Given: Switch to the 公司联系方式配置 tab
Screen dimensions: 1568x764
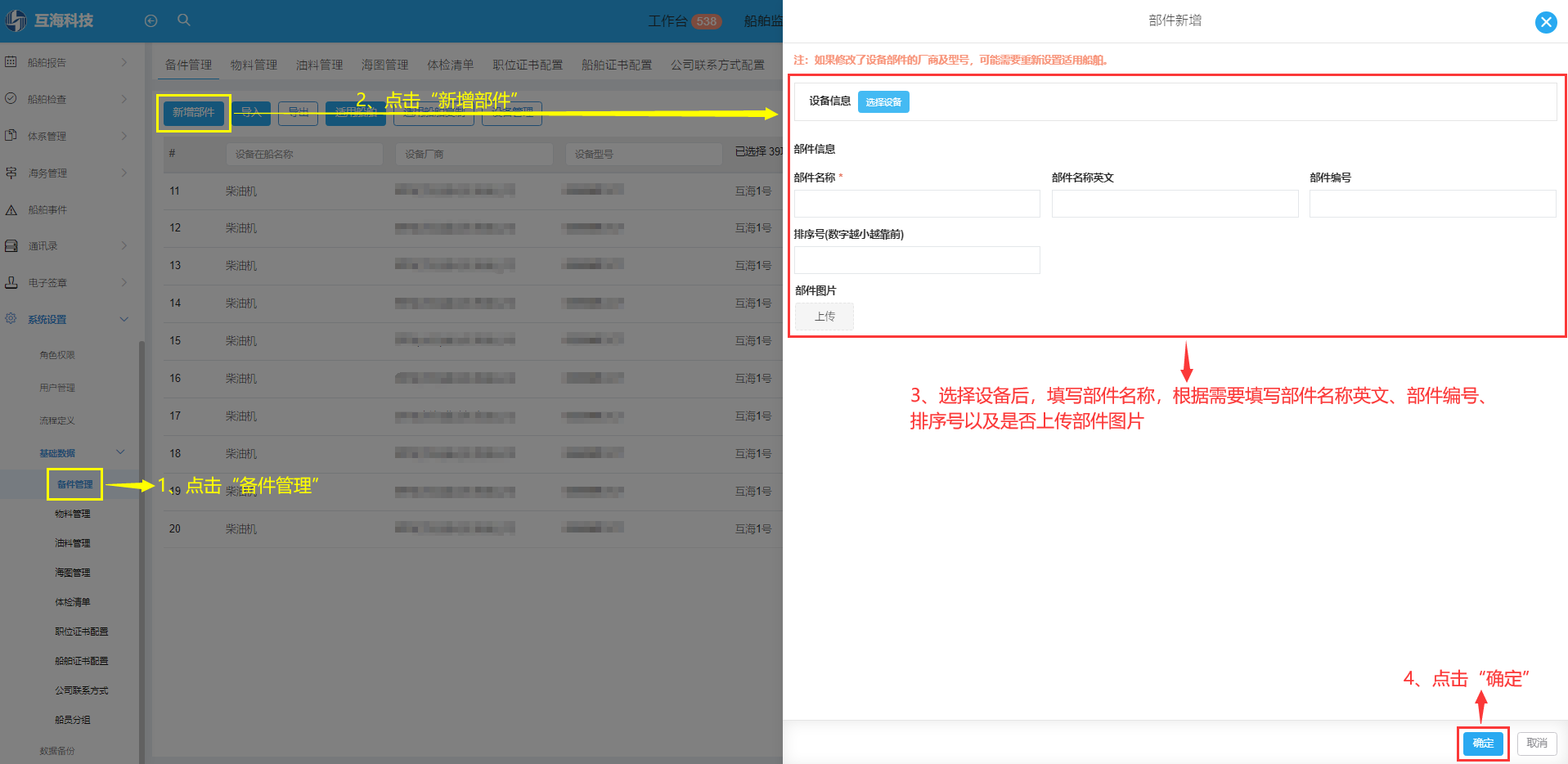Looking at the screenshot, I should click(717, 65).
